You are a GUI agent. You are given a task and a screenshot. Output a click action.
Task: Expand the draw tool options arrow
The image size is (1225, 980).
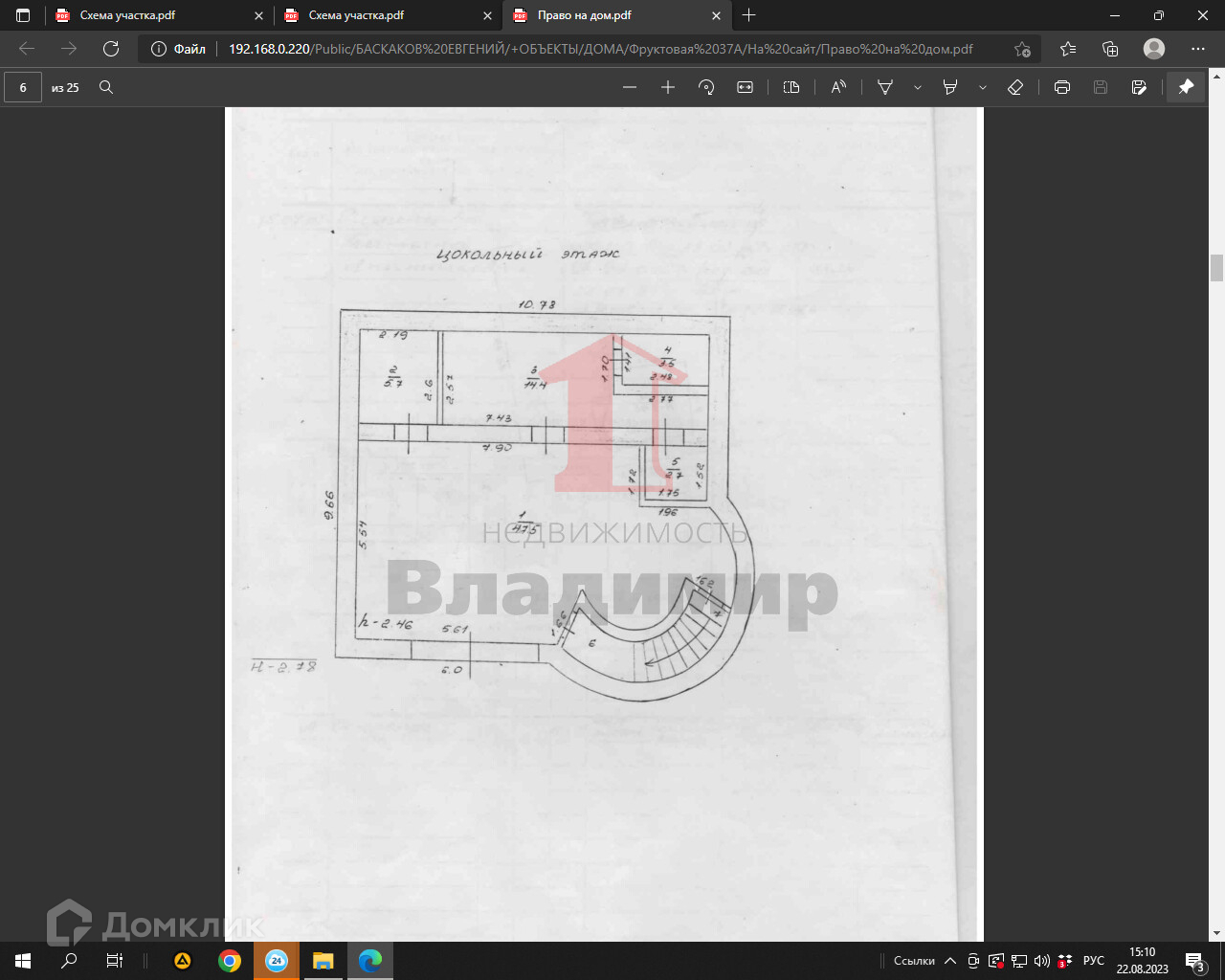click(x=917, y=87)
